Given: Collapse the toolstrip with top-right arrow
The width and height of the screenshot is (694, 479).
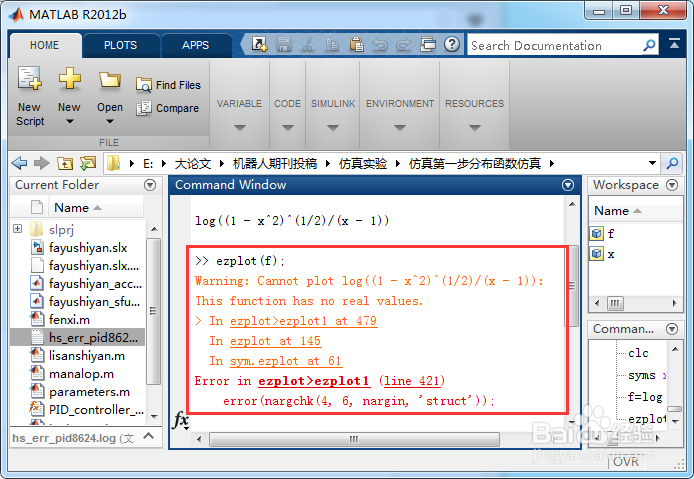Looking at the screenshot, I should (675, 43).
